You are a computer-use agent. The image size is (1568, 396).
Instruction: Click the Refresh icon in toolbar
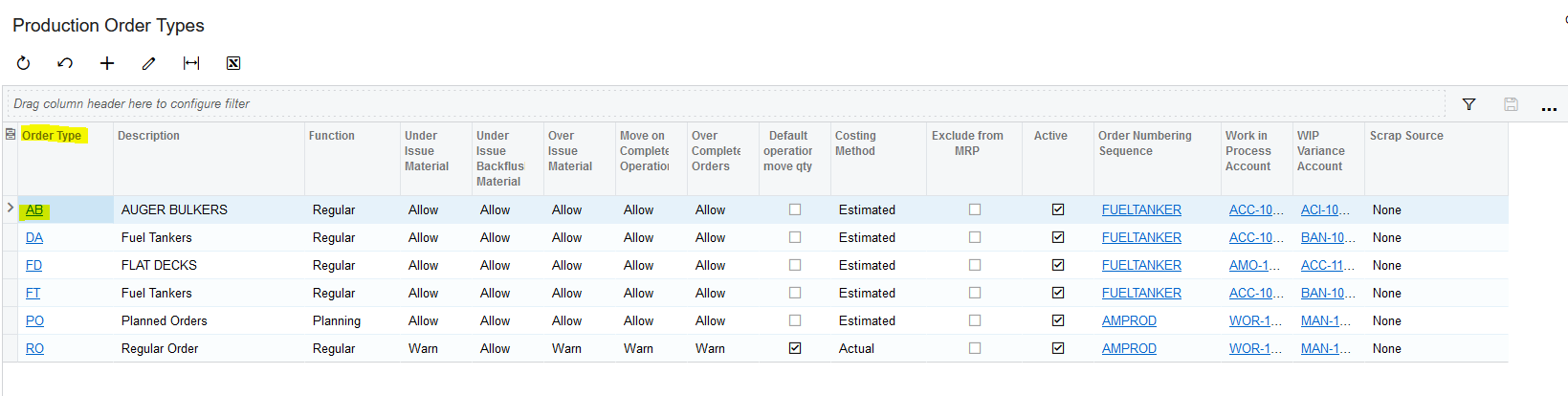coord(24,63)
